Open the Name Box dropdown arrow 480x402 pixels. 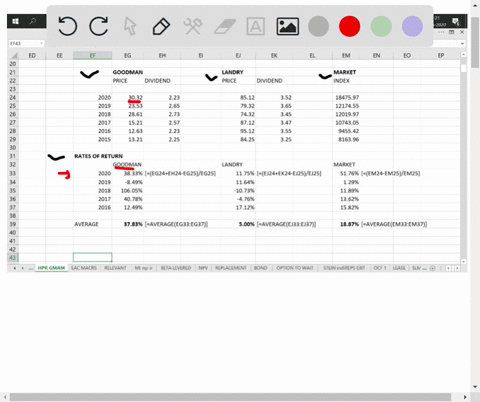click(x=41, y=43)
